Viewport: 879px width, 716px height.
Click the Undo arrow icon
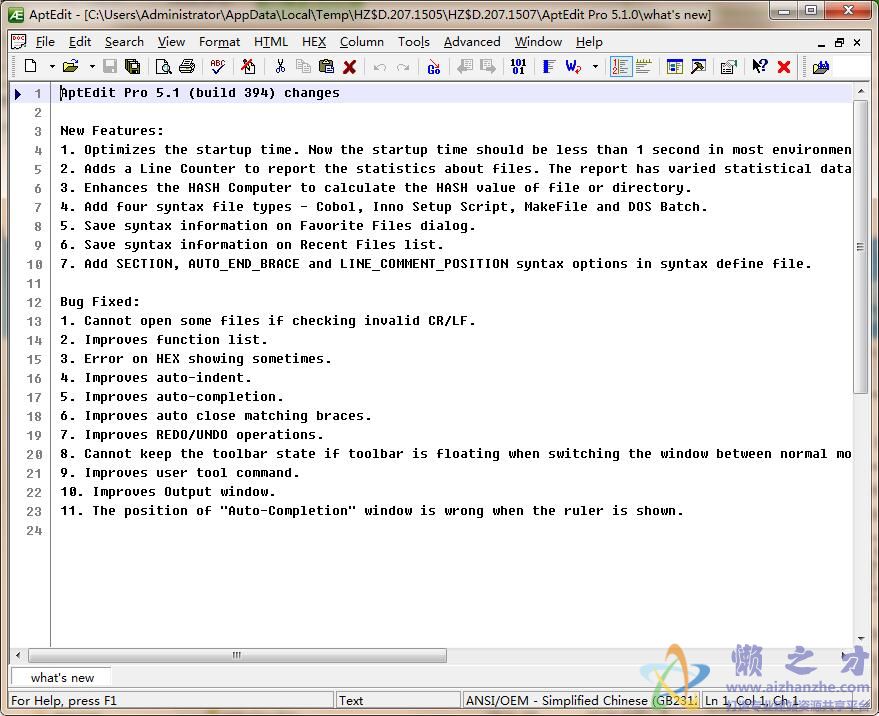point(380,67)
